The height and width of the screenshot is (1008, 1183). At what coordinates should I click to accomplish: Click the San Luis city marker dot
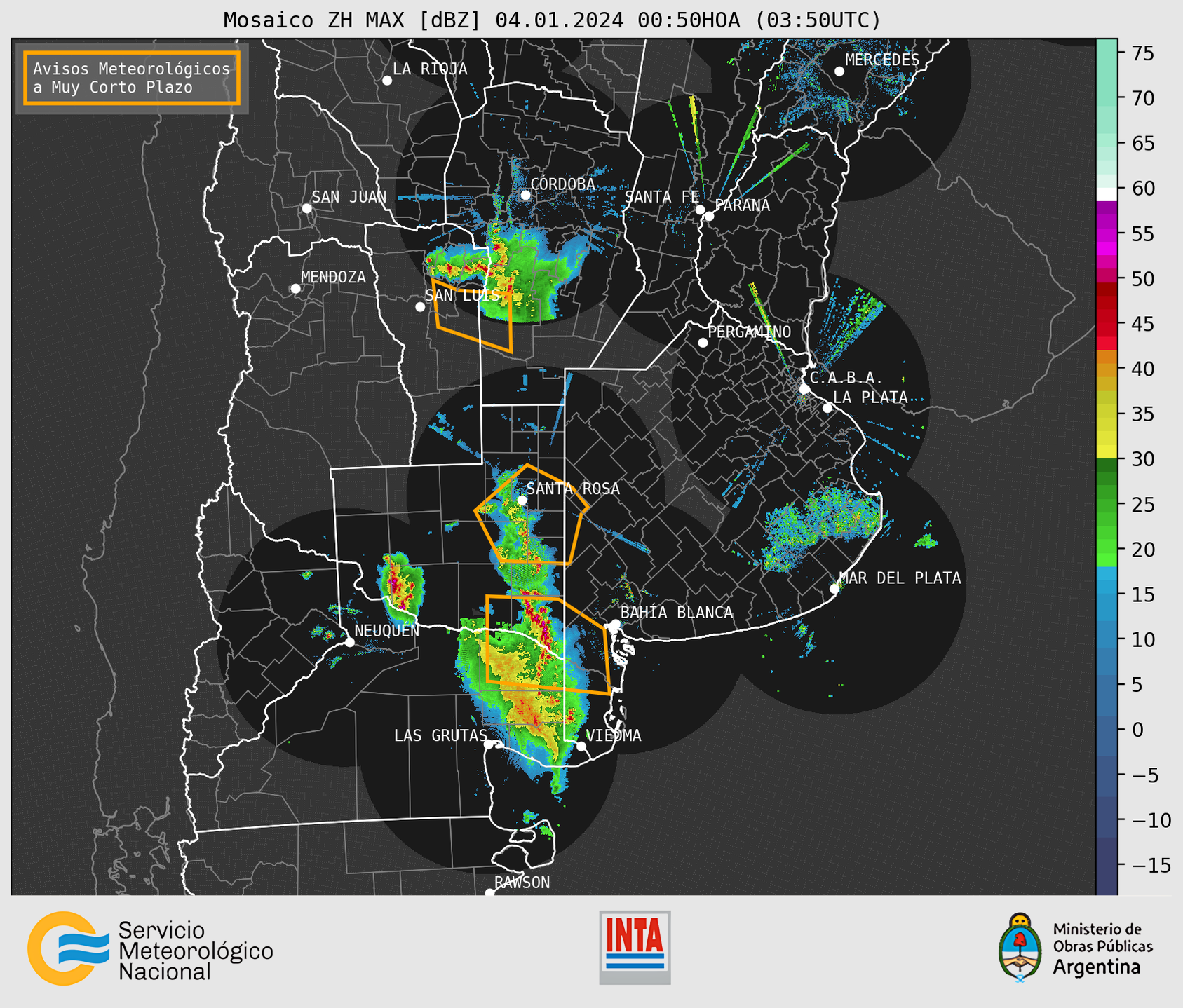click(x=420, y=307)
